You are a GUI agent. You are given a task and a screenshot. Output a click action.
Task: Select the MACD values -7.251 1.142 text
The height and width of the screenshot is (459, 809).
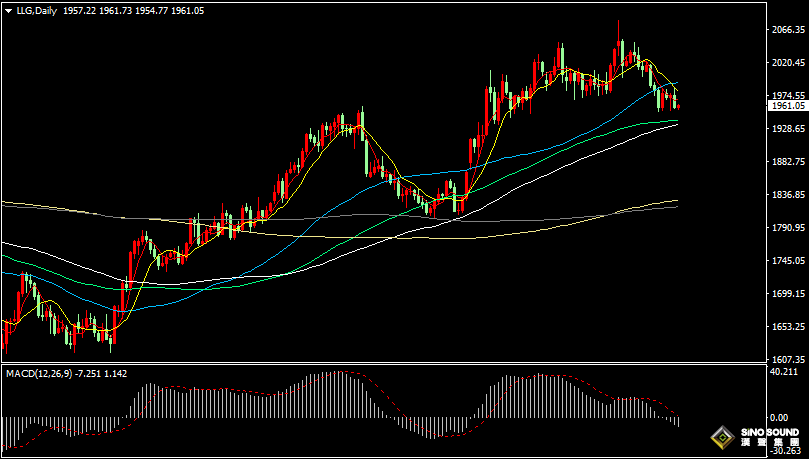click(101, 373)
